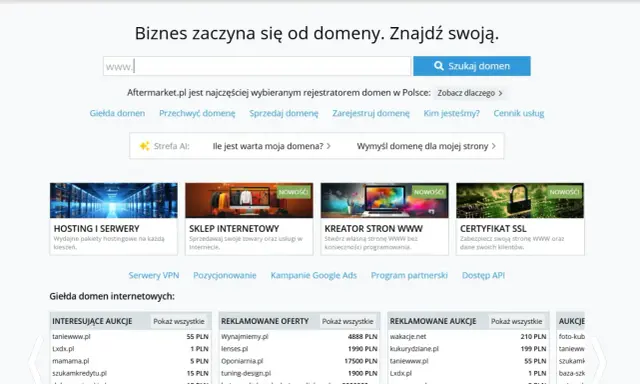Click the SKLEP INTERNETOWY heading
This screenshot has height=384, width=640.
[x=234, y=229]
